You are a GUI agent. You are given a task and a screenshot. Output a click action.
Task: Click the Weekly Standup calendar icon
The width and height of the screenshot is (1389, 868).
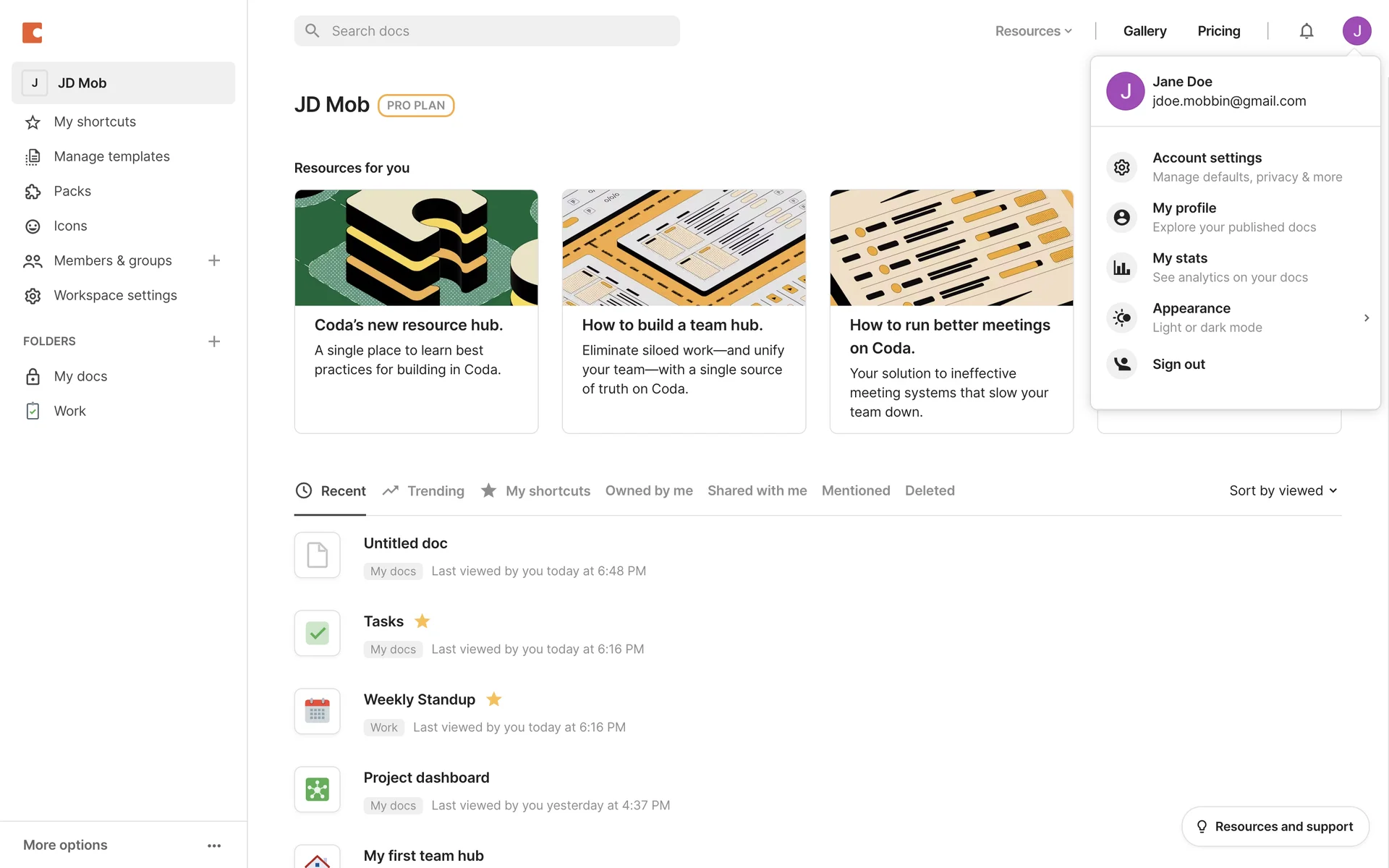317,711
